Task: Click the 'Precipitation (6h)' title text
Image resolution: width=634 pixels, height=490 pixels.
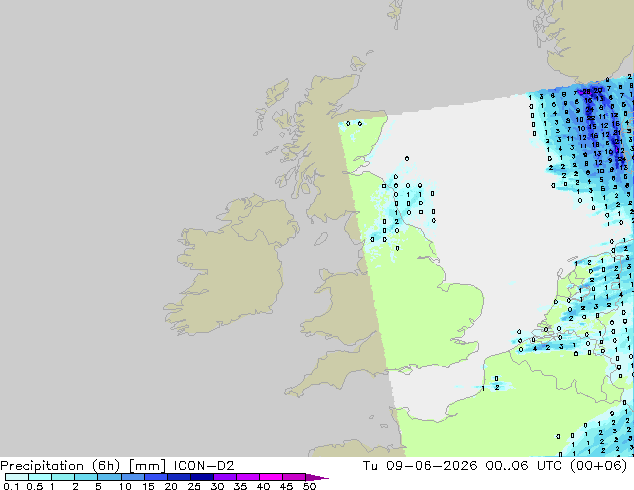Action: click(60, 466)
